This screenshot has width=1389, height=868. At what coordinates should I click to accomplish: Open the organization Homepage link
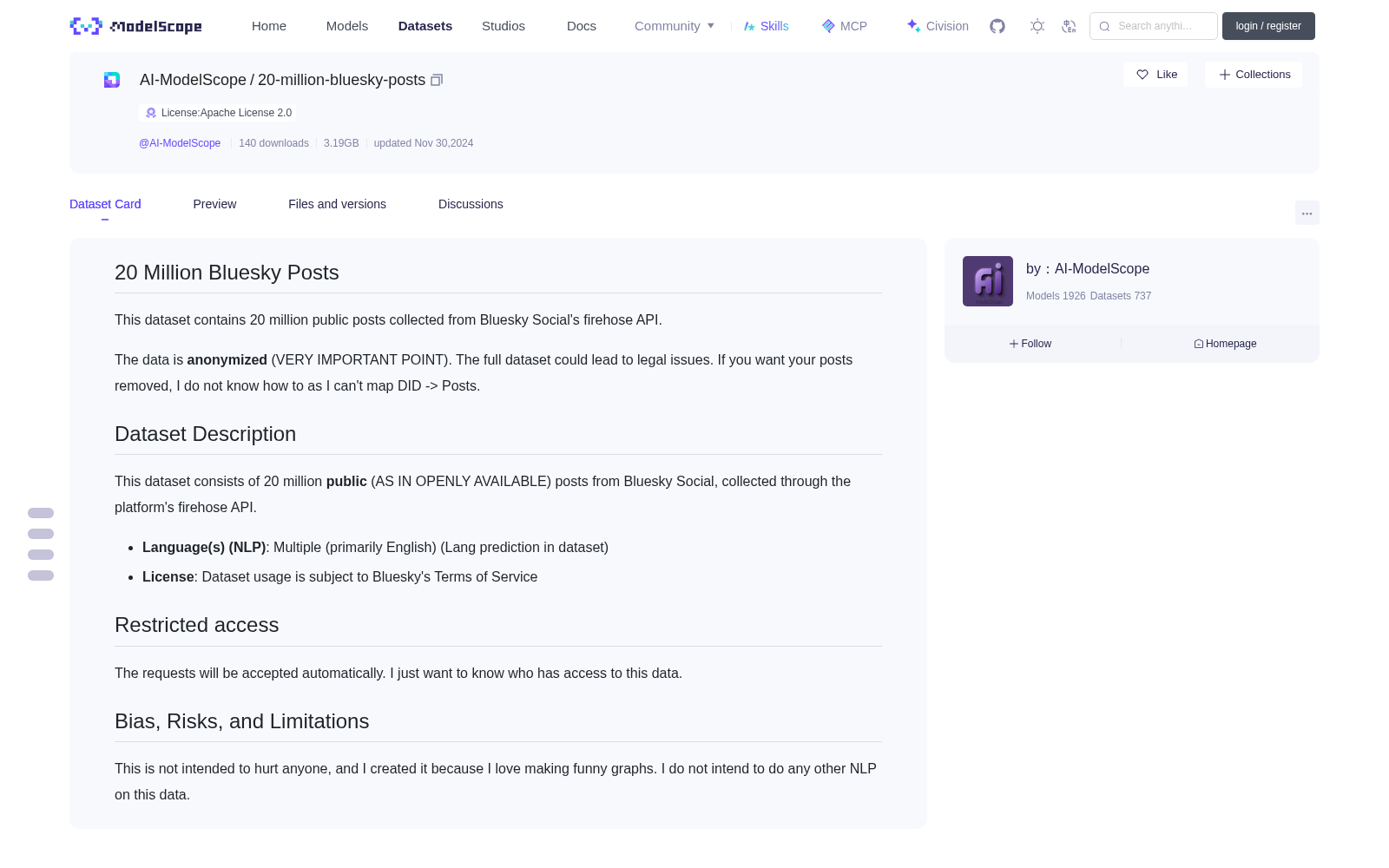1225,344
